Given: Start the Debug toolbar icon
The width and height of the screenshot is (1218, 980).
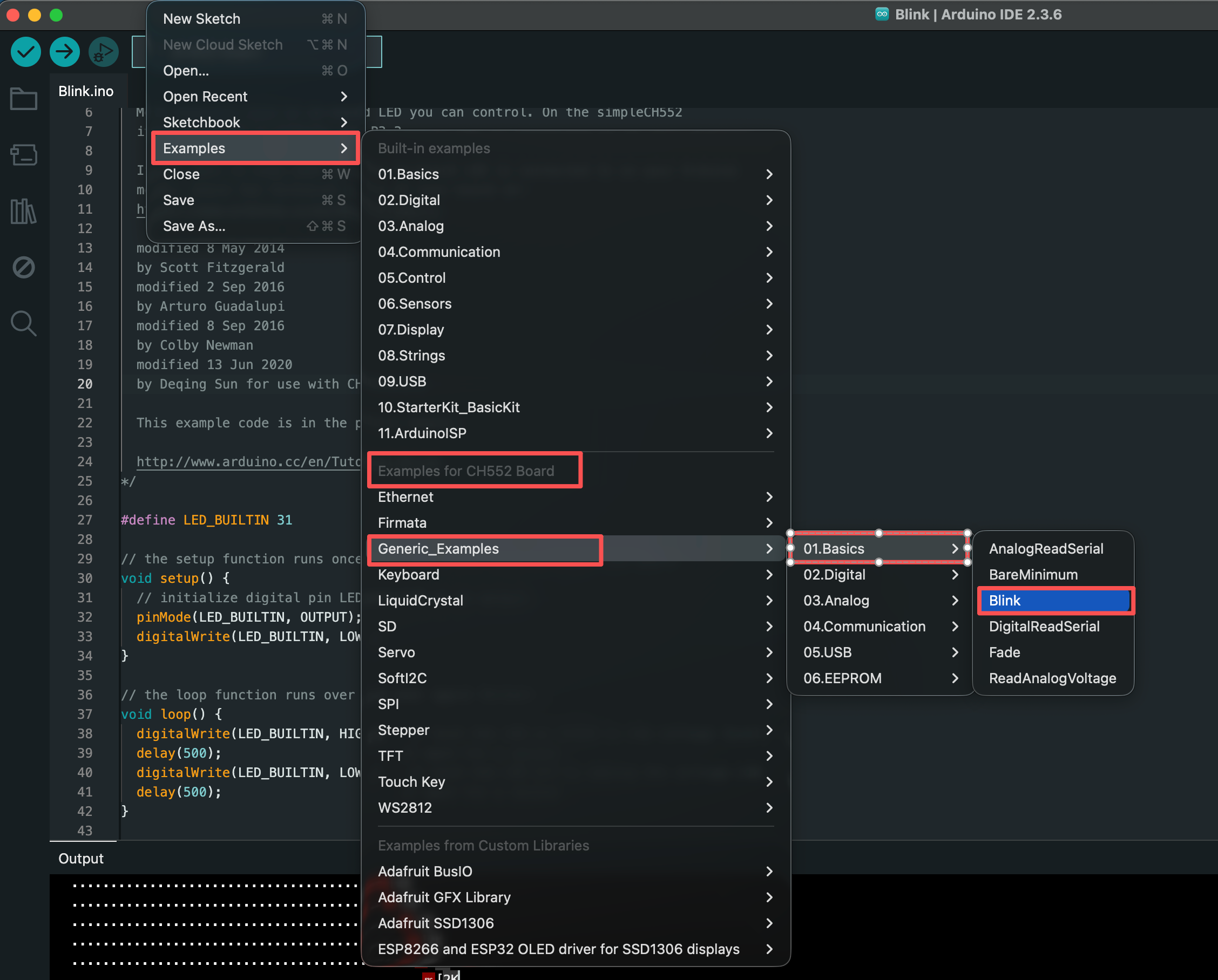Looking at the screenshot, I should (103, 52).
